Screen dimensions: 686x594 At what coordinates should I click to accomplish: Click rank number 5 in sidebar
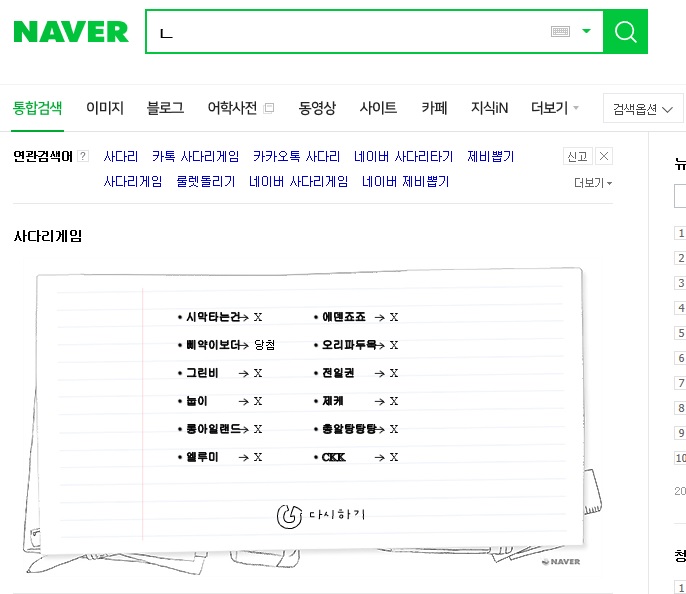click(680, 333)
